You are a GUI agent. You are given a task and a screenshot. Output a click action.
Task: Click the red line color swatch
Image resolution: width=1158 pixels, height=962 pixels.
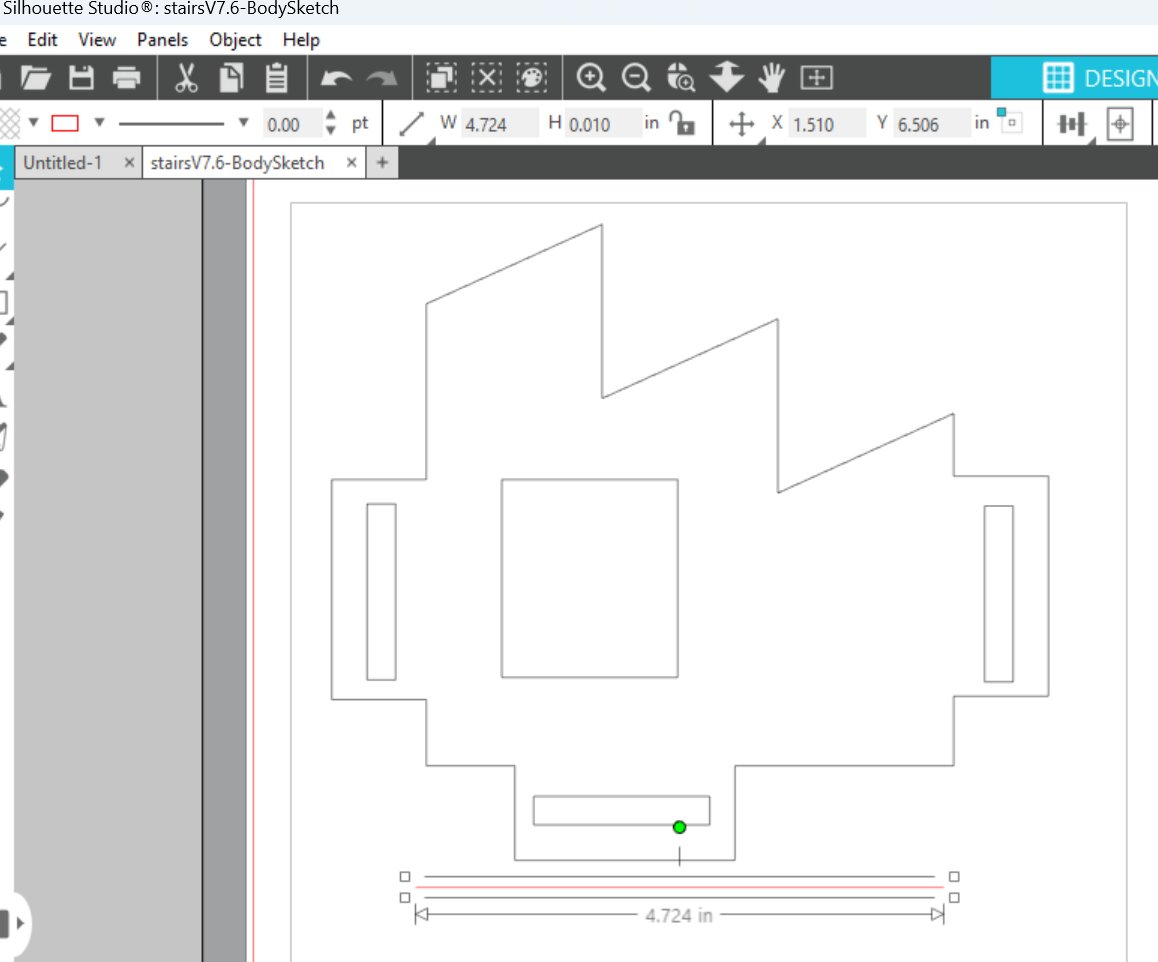pos(65,123)
